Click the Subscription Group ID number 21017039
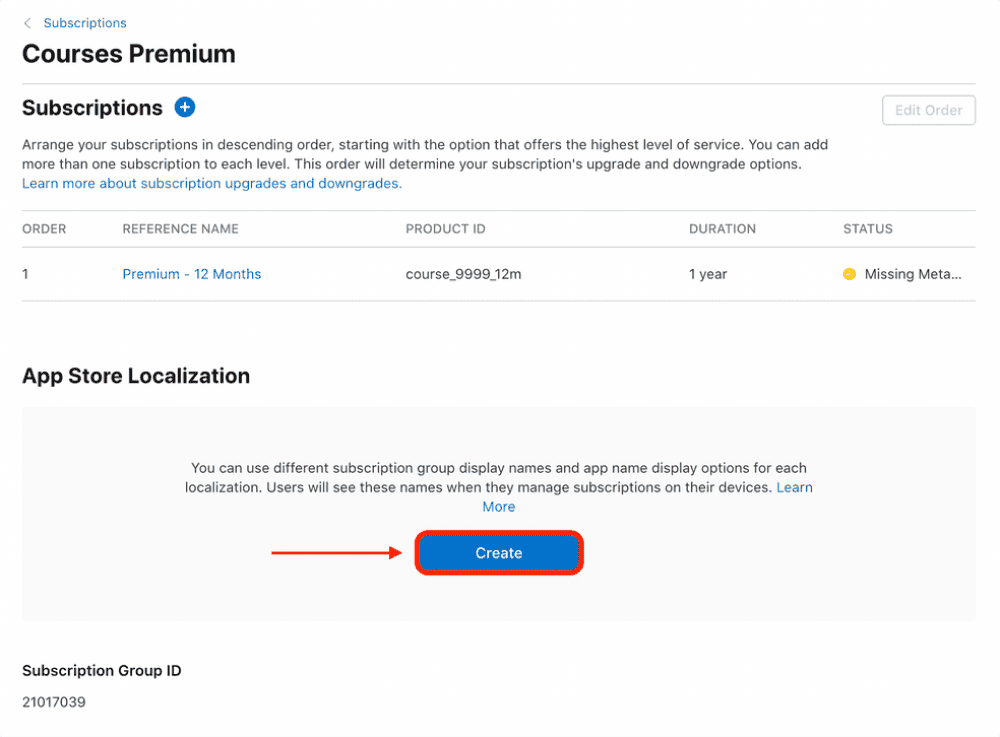 (x=54, y=702)
